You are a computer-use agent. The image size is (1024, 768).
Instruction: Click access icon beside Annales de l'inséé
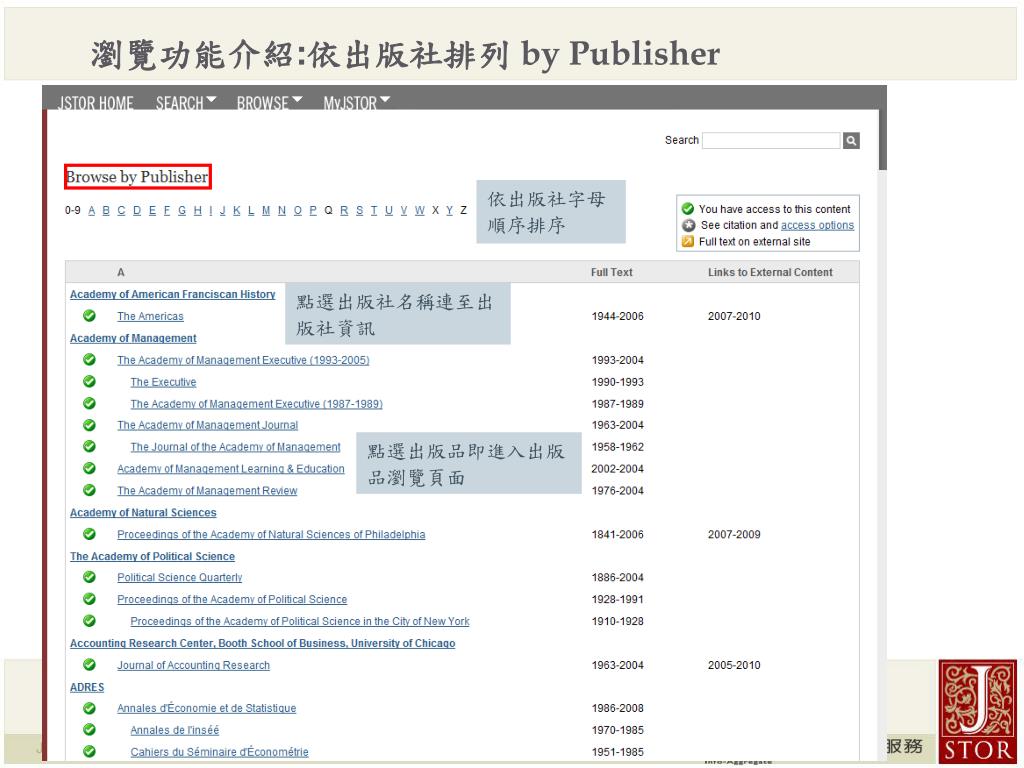tap(89, 729)
